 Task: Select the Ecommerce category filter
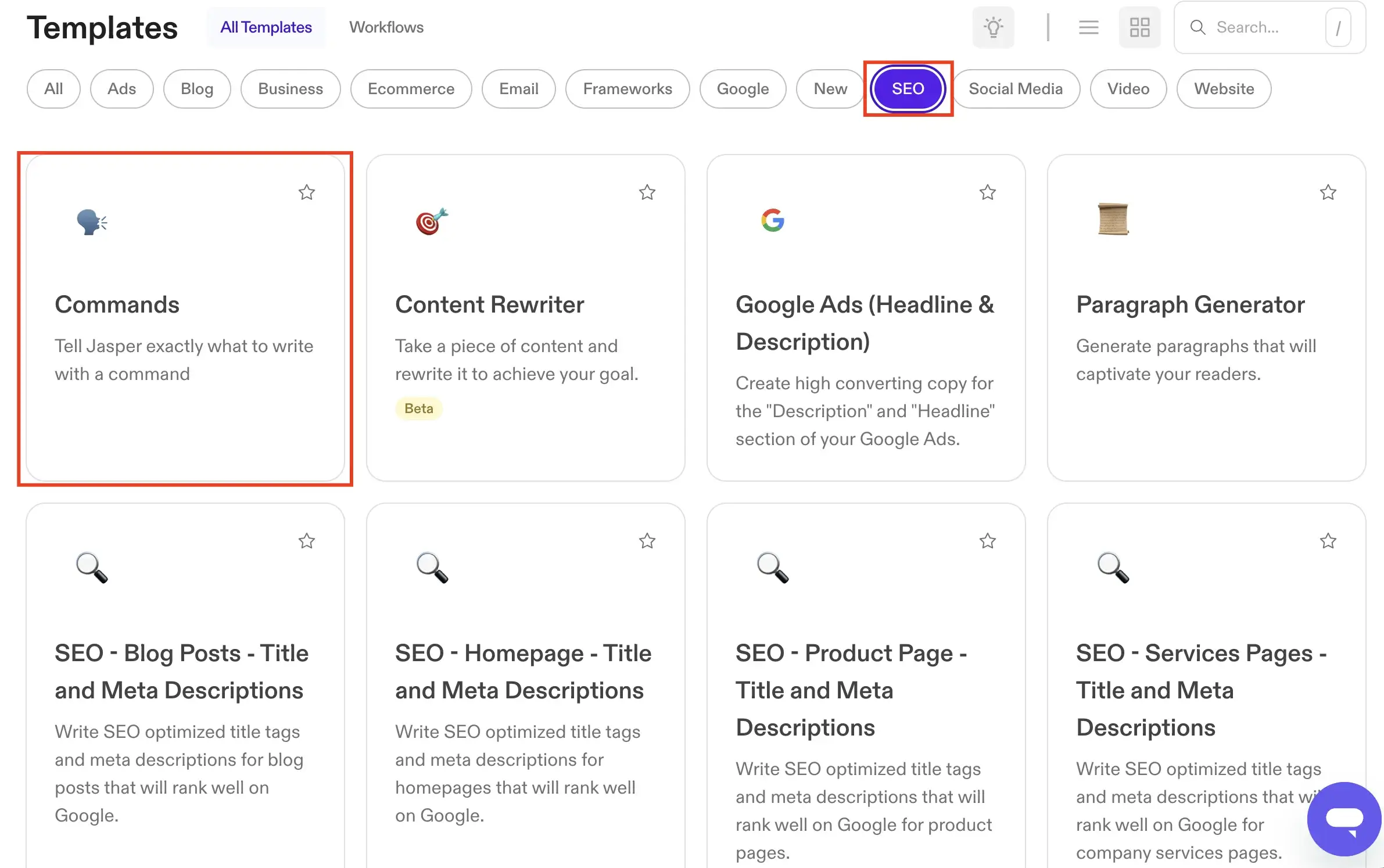[411, 88]
